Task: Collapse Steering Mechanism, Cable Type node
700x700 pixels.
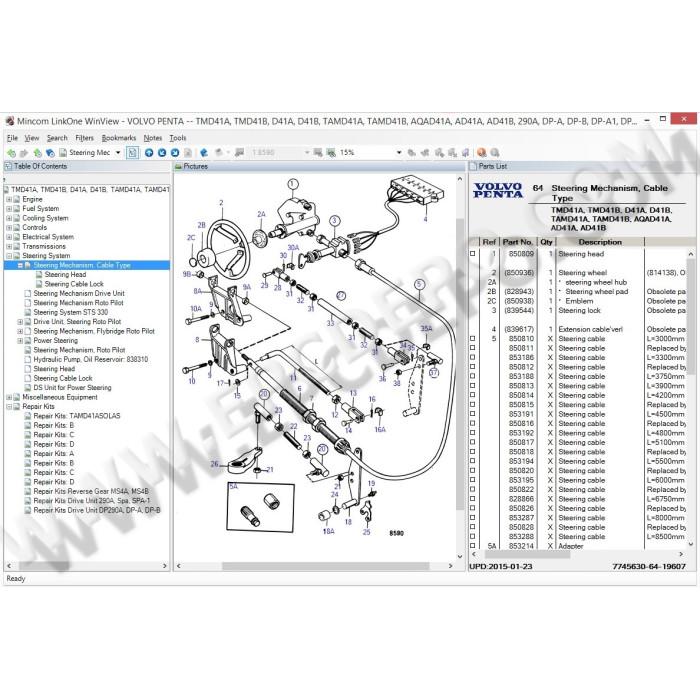Action: [20, 265]
